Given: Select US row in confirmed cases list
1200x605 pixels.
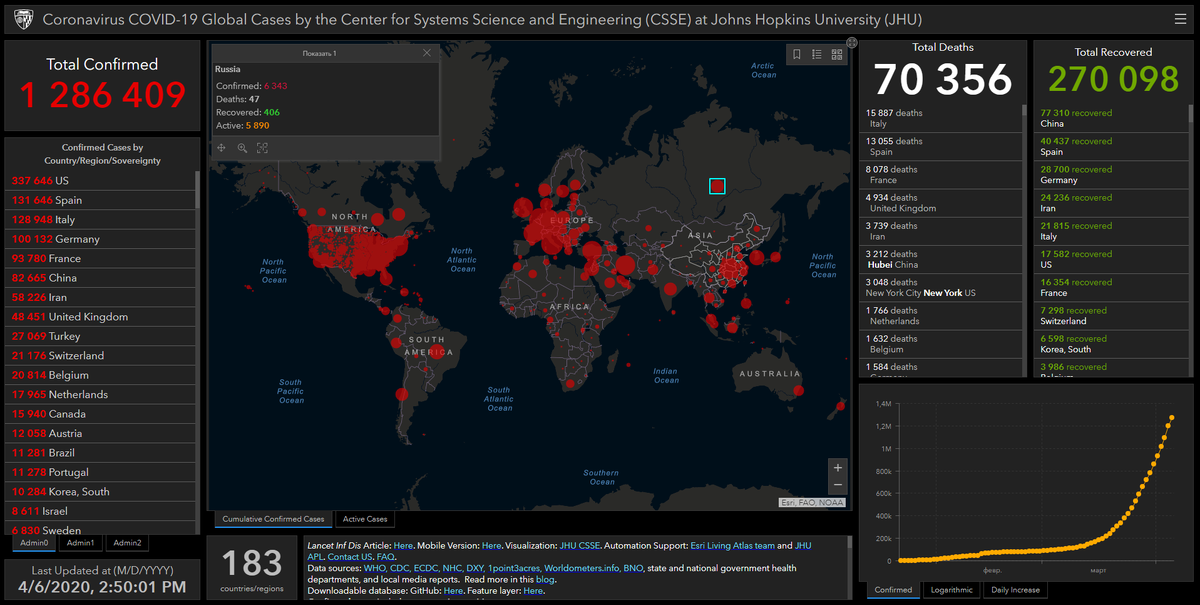Looking at the screenshot, I should tap(100, 181).
